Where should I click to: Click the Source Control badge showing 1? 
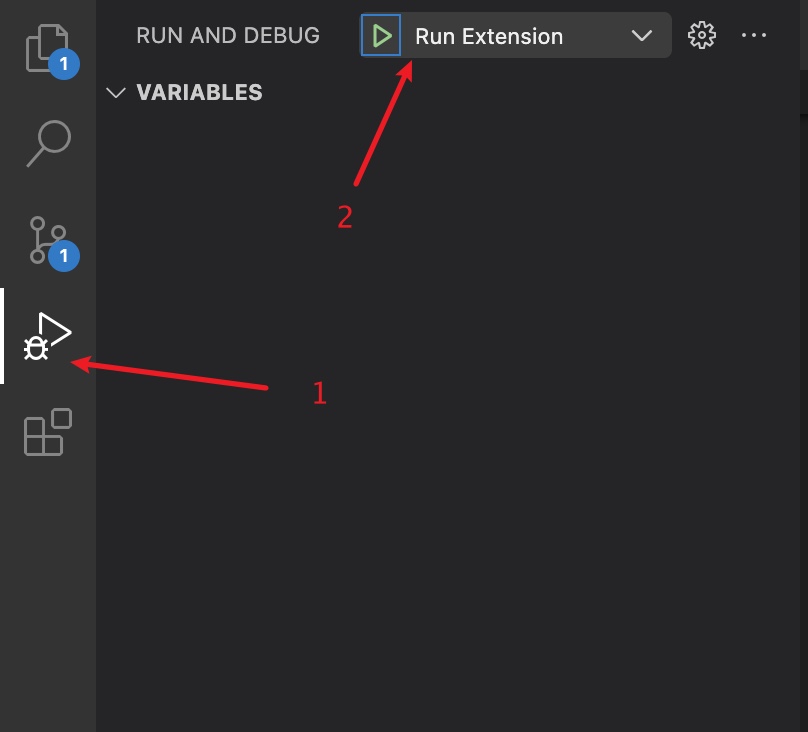(x=64, y=256)
